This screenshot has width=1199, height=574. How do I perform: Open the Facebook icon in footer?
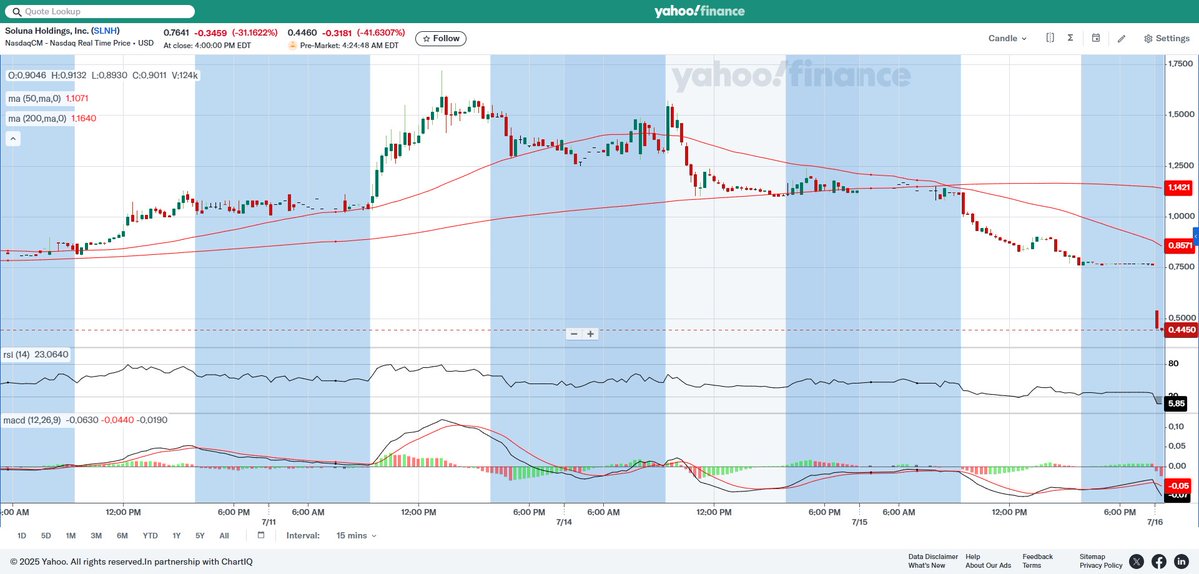coord(1158,561)
